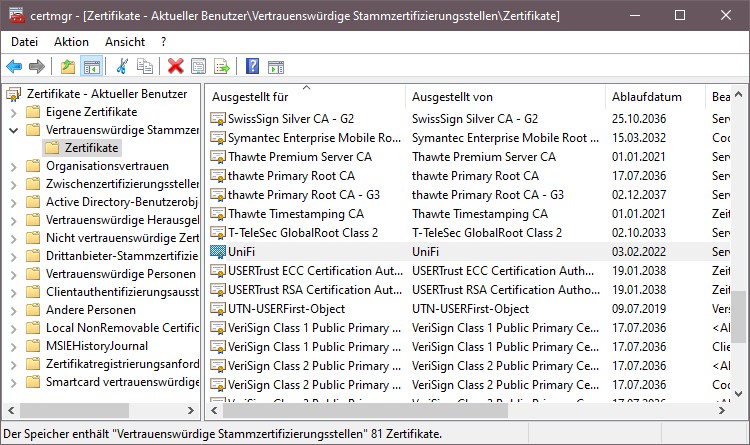Expand the Nicht vertrauenswürdige Zertifikate node
The height and width of the screenshot is (445, 750).
[13, 238]
